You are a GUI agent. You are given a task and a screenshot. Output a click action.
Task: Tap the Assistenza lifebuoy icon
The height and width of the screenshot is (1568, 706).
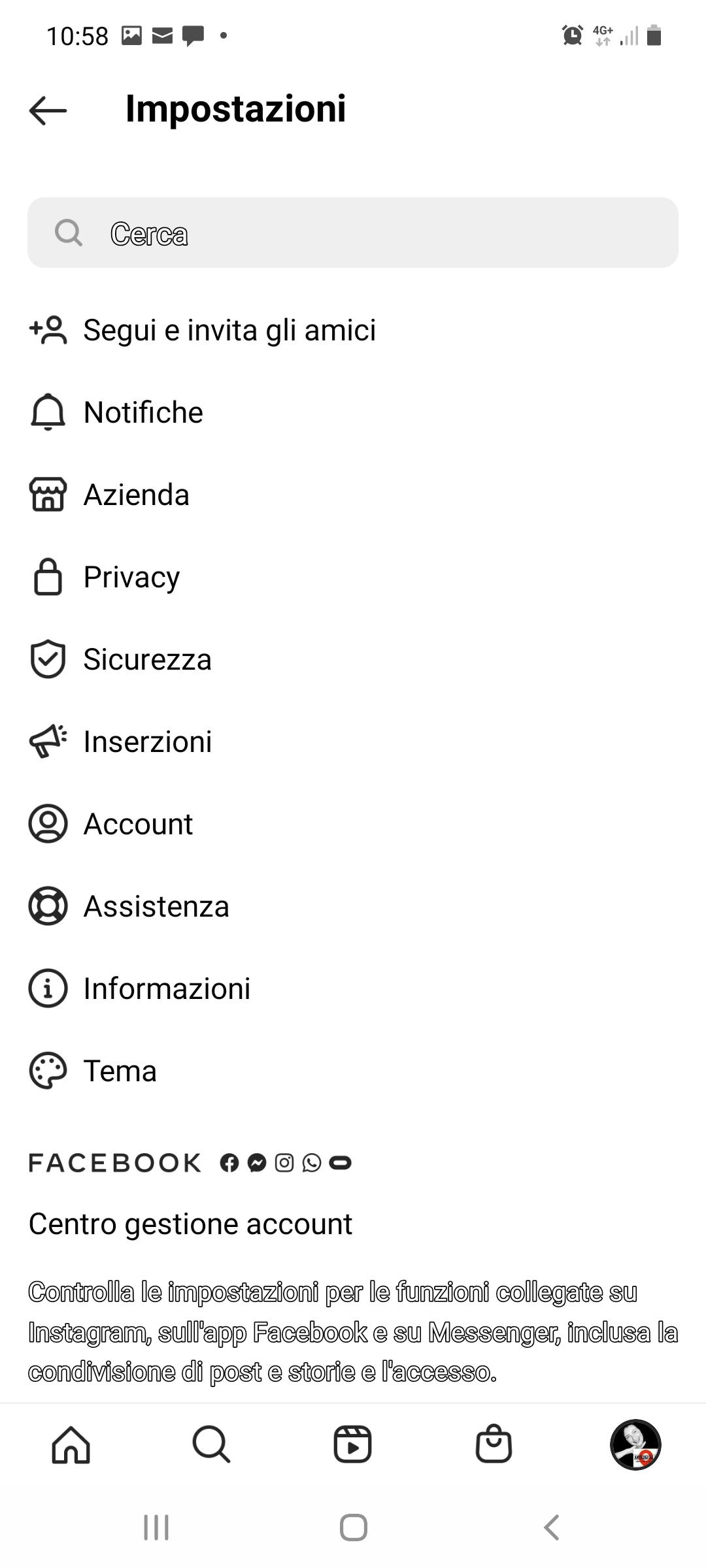pos(48,906)
